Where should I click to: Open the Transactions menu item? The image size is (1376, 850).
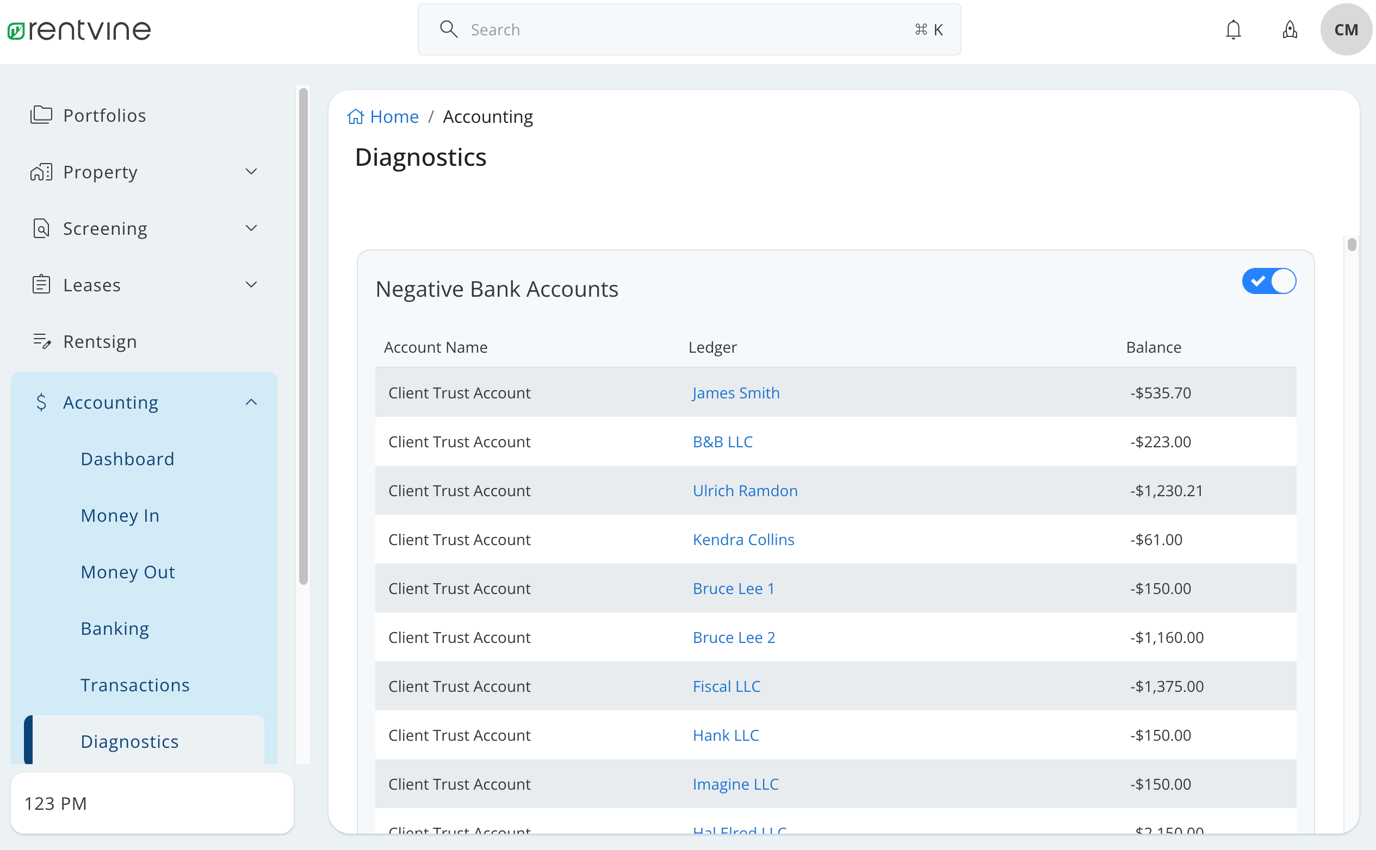pyautogui.click(x=135, y=684)
